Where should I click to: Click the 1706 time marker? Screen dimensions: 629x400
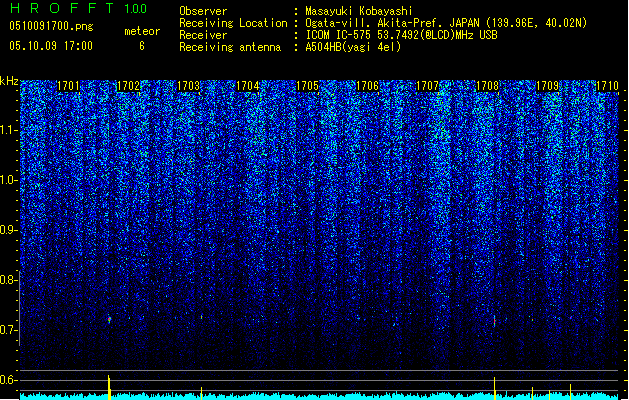click(367, 86)
